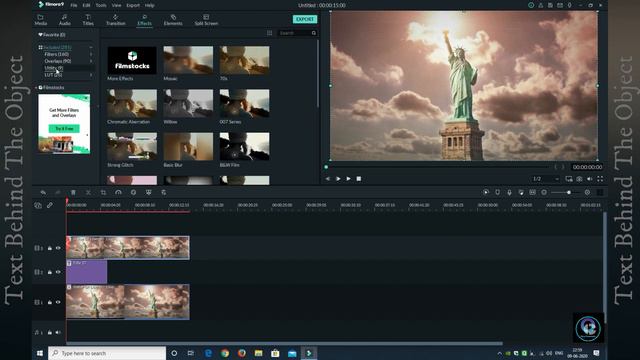Click the Filmora9 logo
Image resolution: width=640 pixels, height=360 pixels.
[51, 4]
